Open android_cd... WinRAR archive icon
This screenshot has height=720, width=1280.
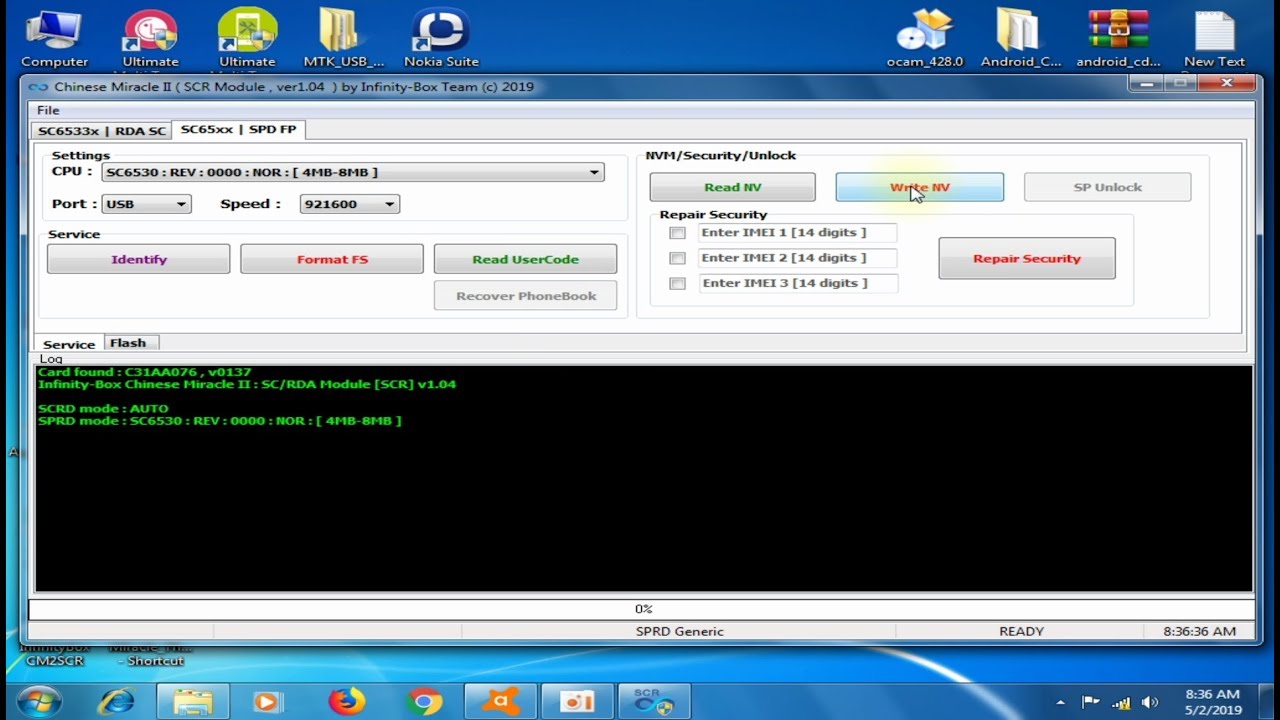click(1118, 38)
